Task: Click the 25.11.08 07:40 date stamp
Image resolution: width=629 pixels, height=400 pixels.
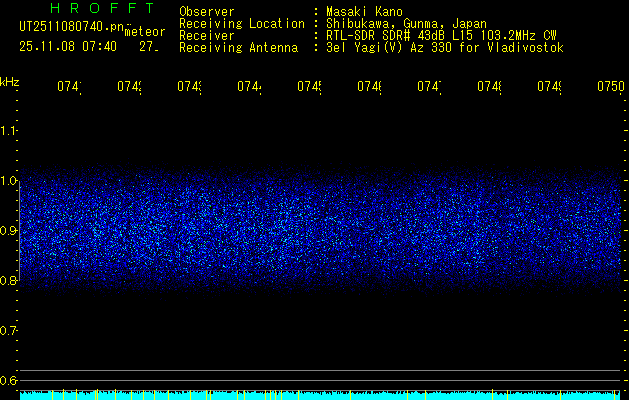Action: point(68,46)
